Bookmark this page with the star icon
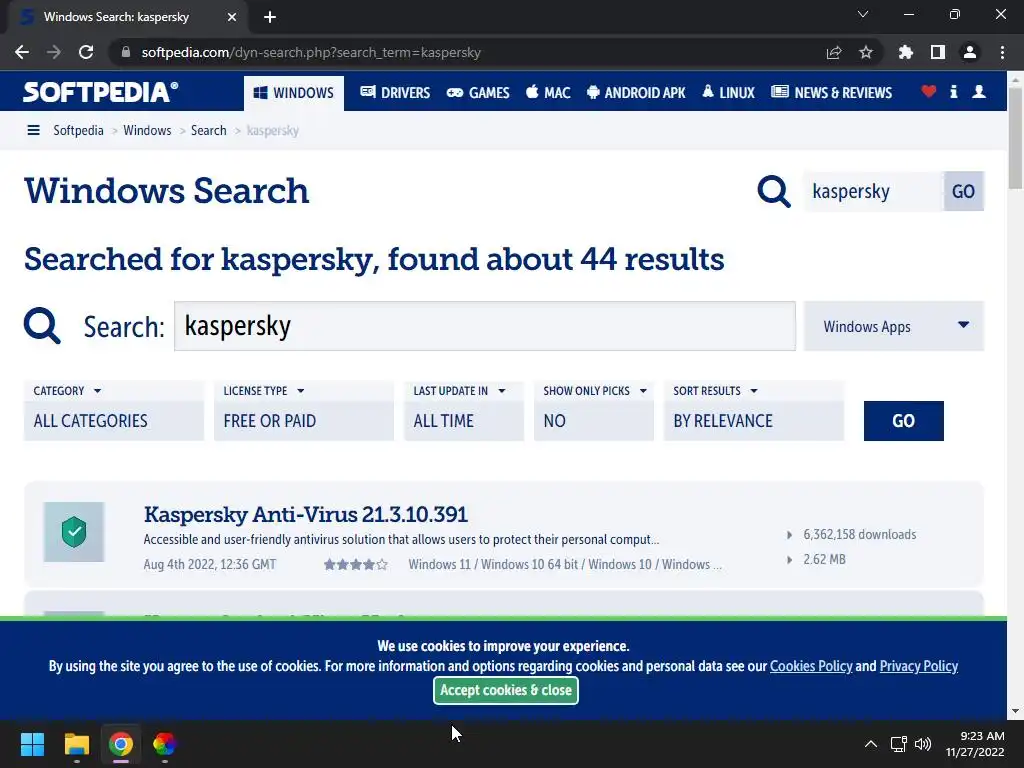This screenshot has width=1024, height=768. pos(865,52)
